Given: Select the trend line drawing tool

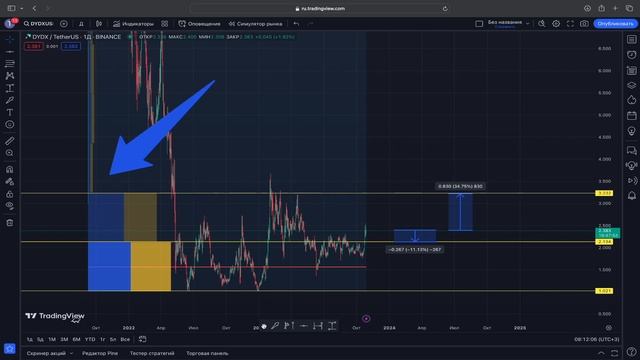Looking at the screenshot, I should 10,51.
